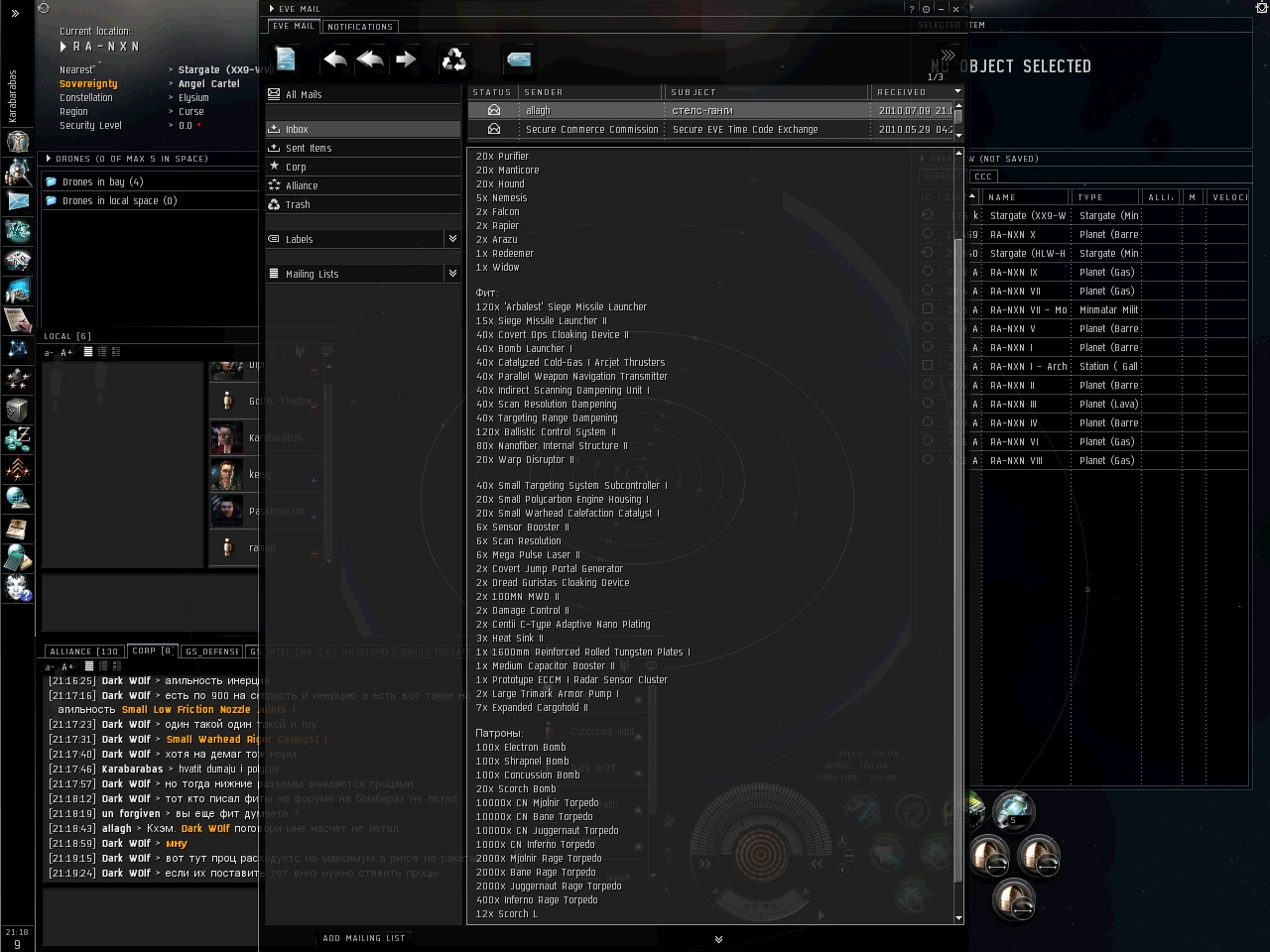Viewport: 1270px width, 952px height.
Task: Sort mails by Received column
Action: pyautogui.click(x=917, y=92)
